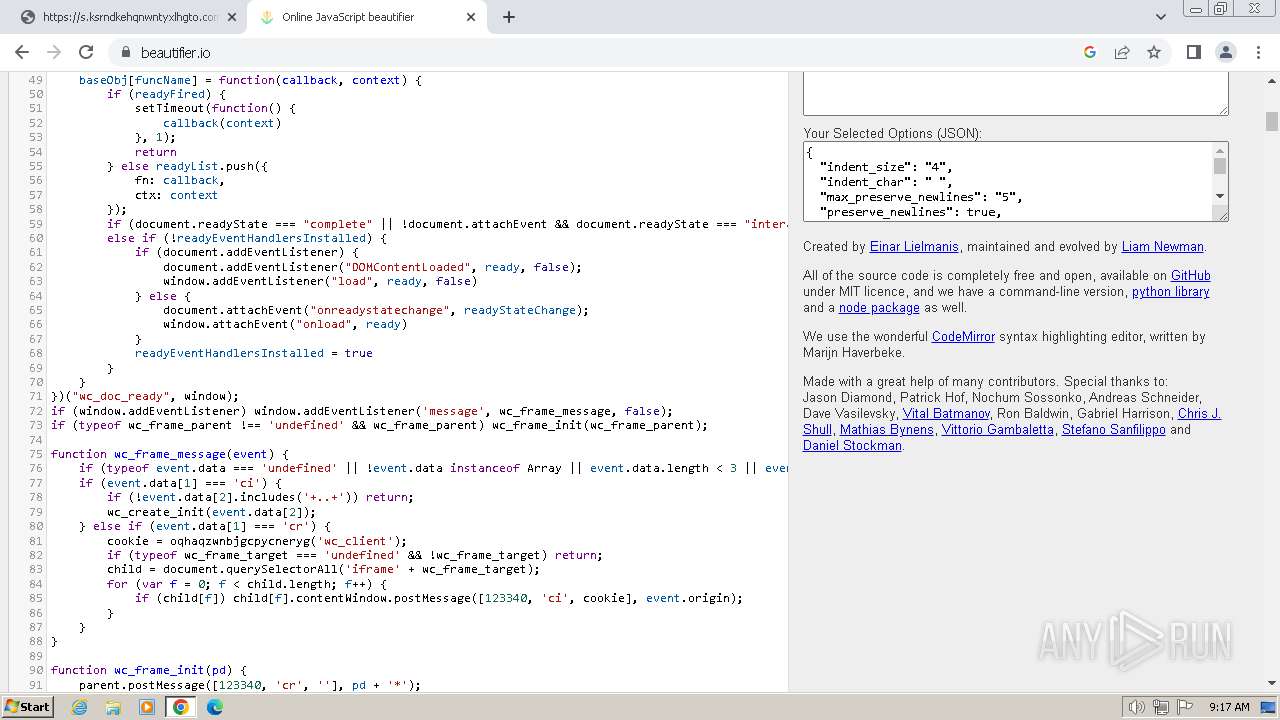Open a new tab
This screenshot has height=720, width=1280.
(x=509, y=17)
